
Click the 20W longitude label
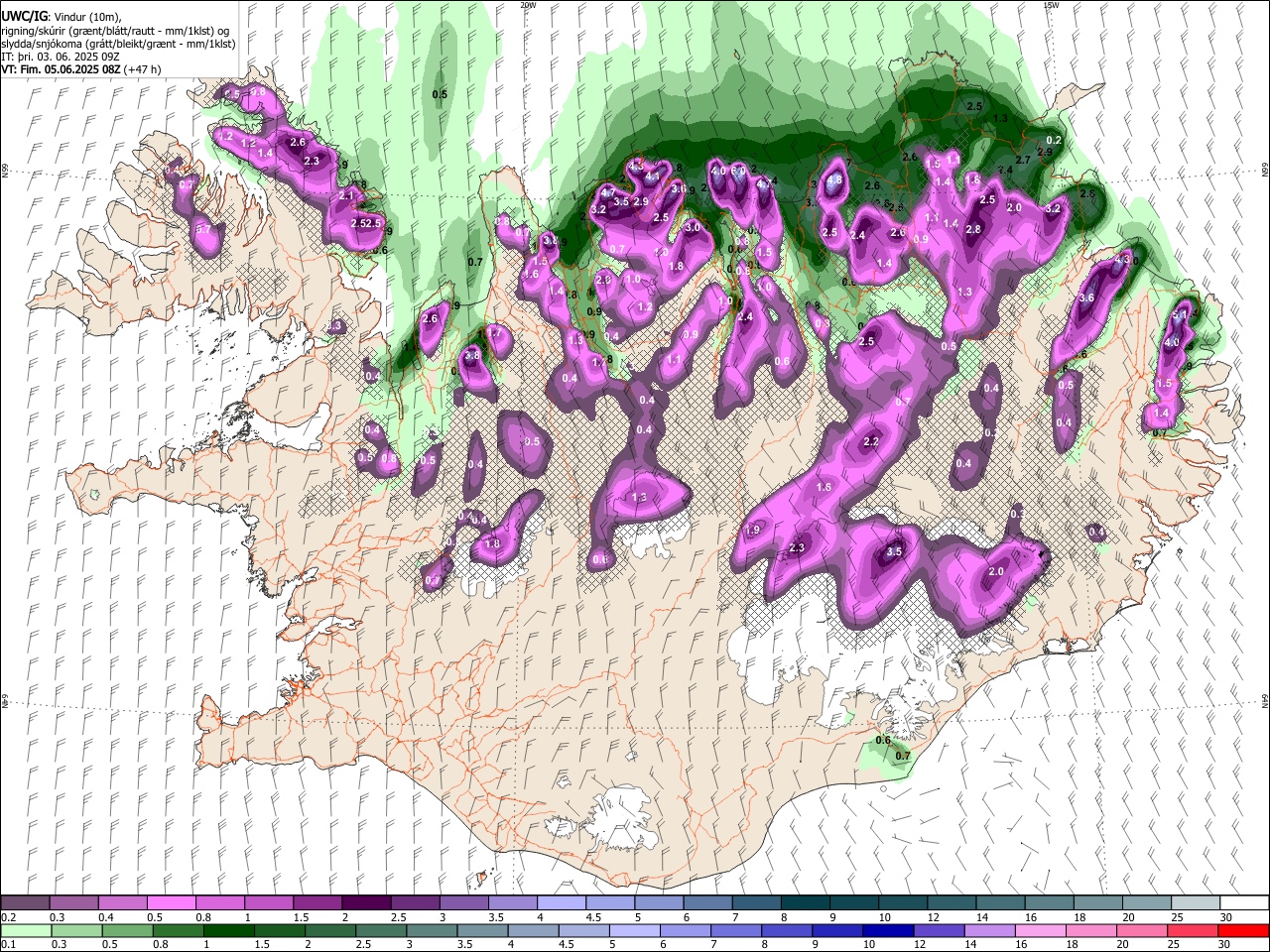[x=528, y=5]
